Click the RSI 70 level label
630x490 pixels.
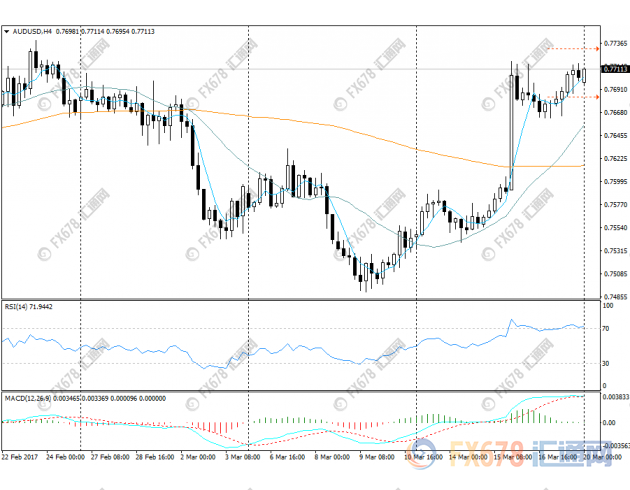[607, 328]
